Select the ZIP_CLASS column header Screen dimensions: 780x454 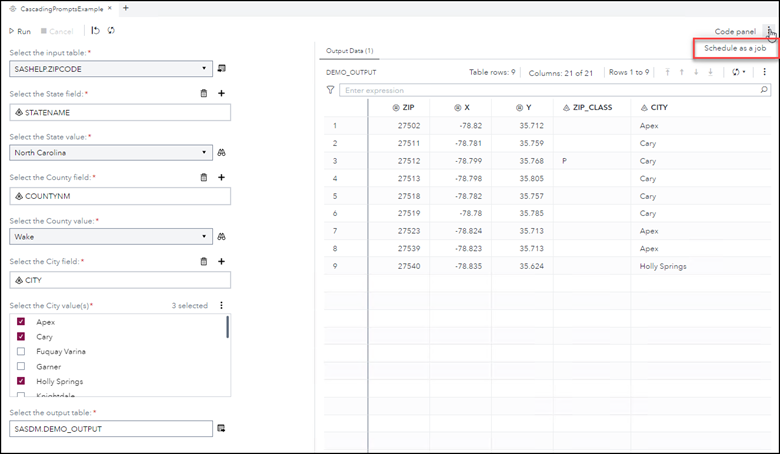(592, 107)
